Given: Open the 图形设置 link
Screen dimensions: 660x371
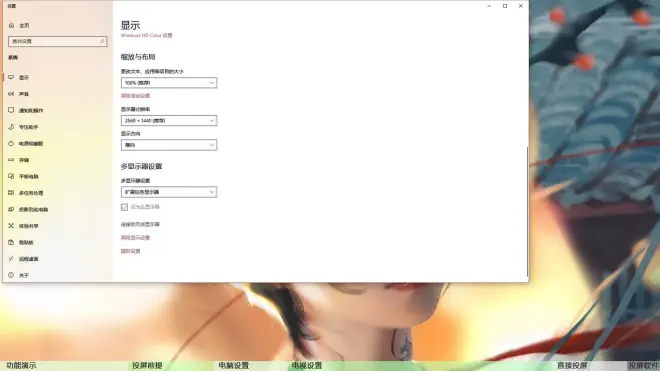Looking at the screenshot, I should (130, 251).
